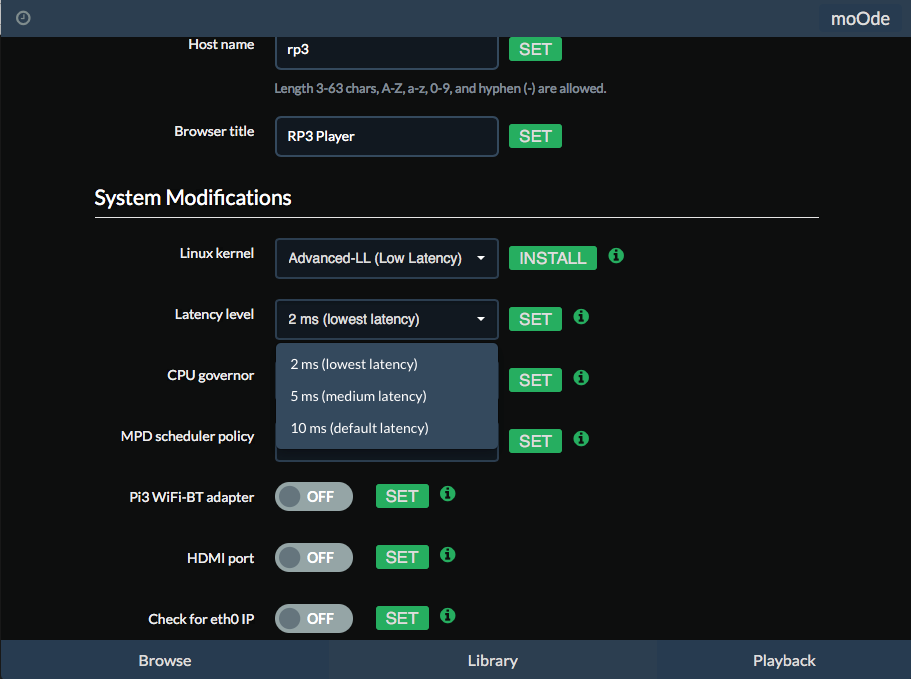Collapse the Latency level dropdown
This screenshot has height=679, width=911.
[386, 319]
